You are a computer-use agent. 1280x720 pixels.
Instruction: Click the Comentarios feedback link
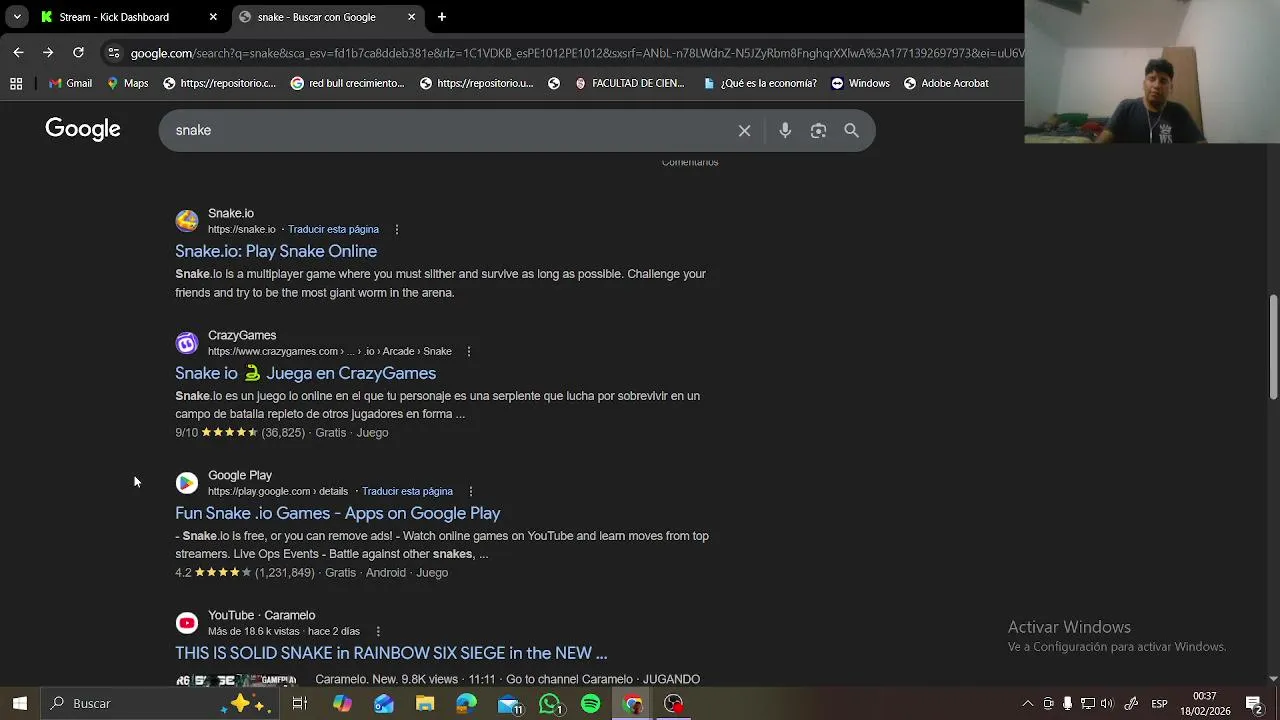click(x=690, y=162)
